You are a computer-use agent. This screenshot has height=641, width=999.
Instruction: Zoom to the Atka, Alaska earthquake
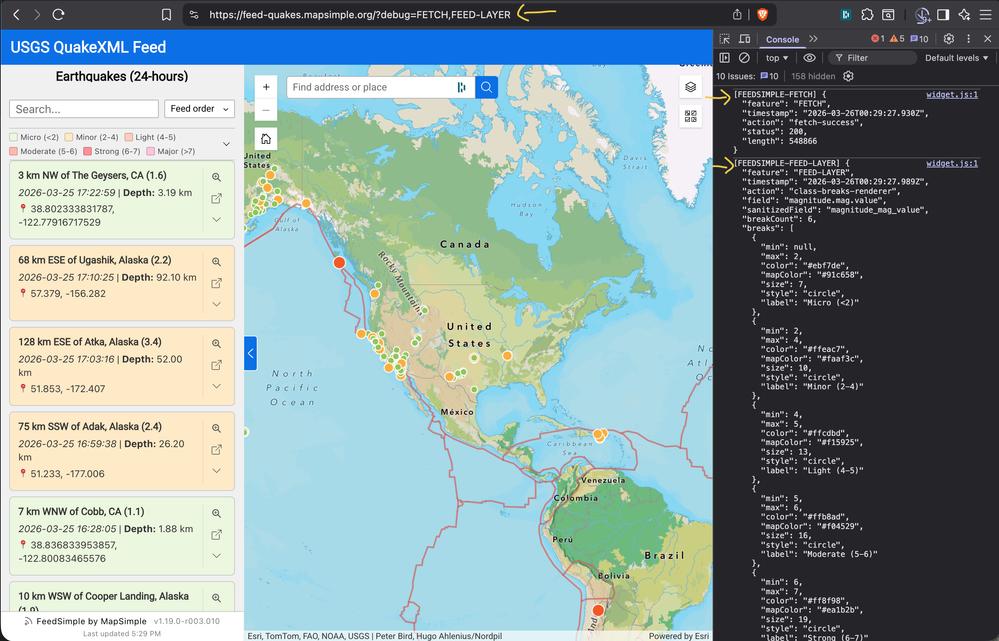pyautogui.click(x=217, y=343)
